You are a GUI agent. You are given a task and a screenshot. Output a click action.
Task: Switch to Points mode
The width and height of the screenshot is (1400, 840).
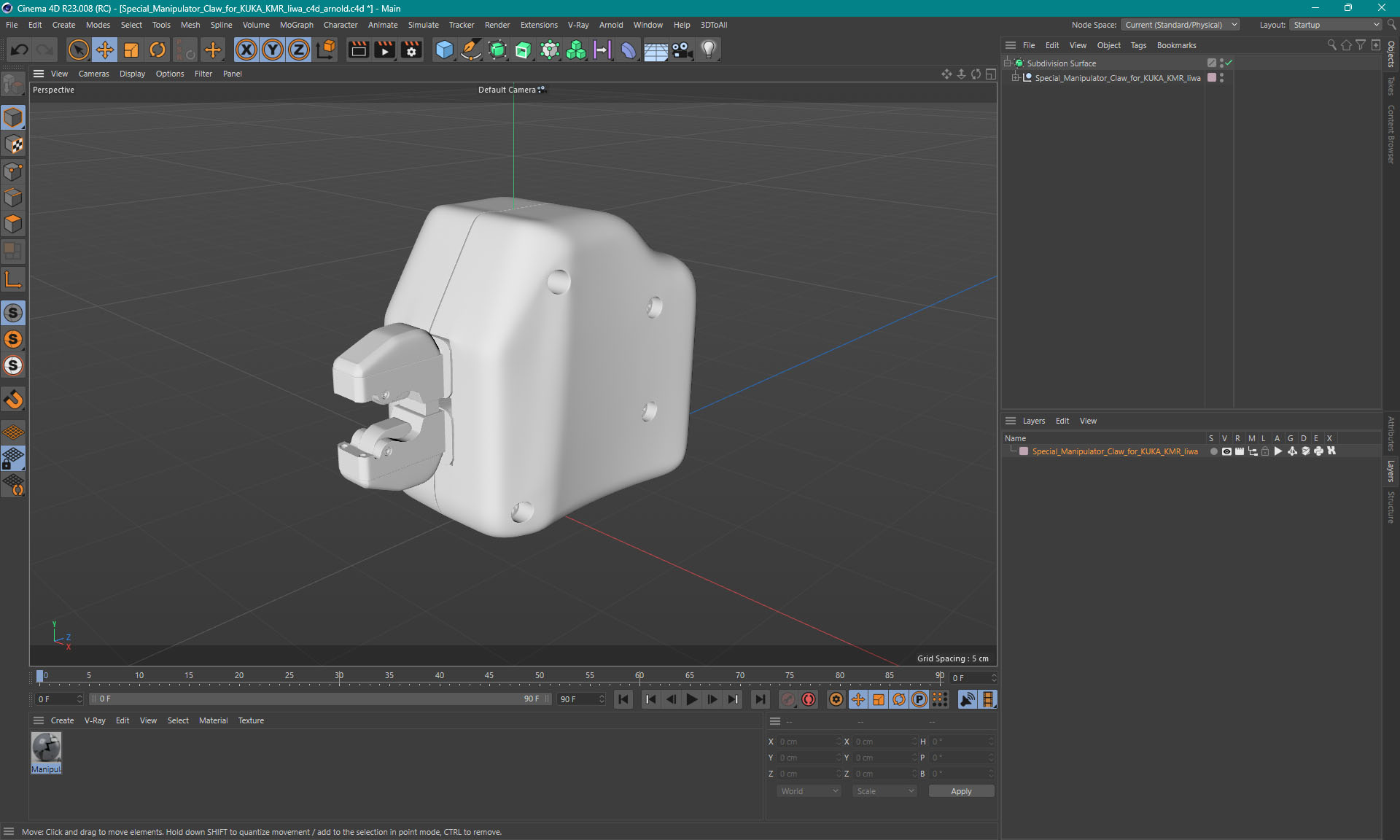(x=13, y=171)
